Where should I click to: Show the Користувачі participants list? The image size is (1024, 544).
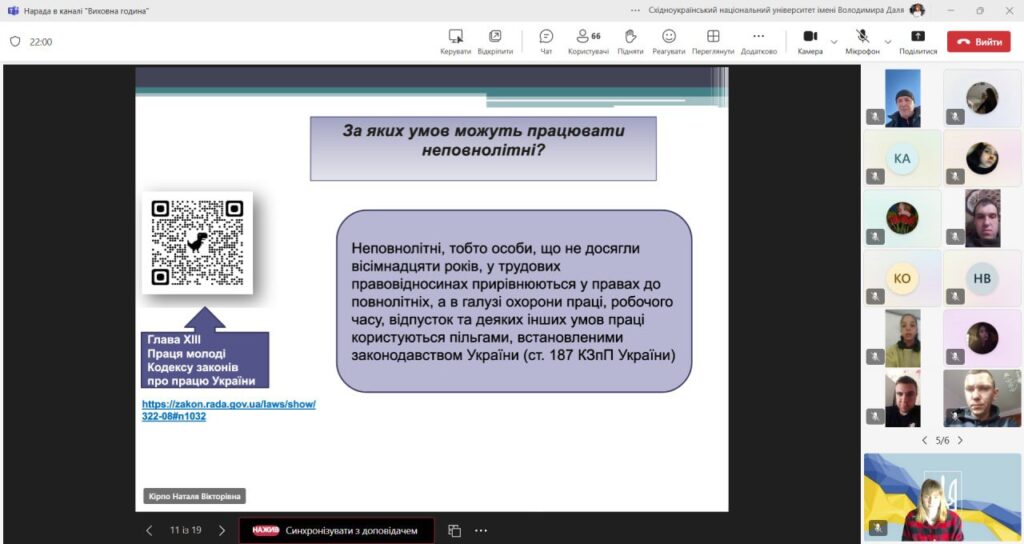(x=588, y=37)
